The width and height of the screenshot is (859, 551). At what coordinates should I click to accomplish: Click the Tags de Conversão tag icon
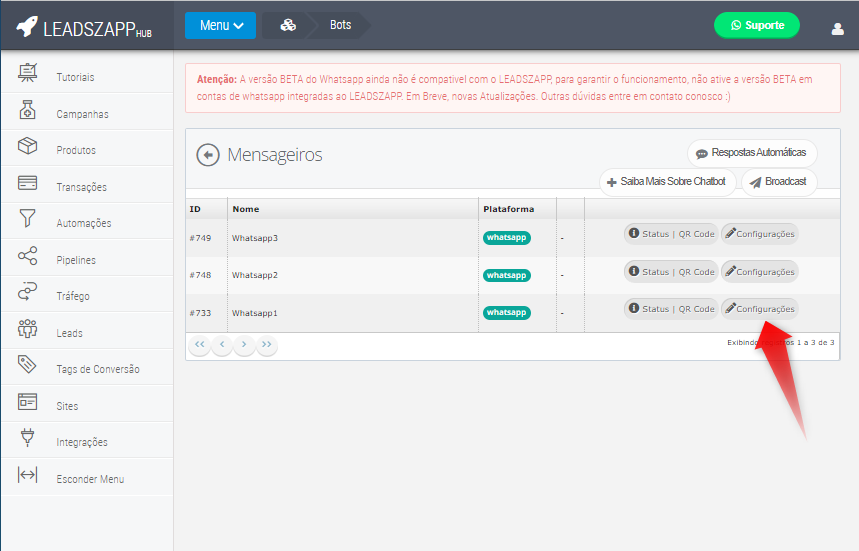pos(28,366)
